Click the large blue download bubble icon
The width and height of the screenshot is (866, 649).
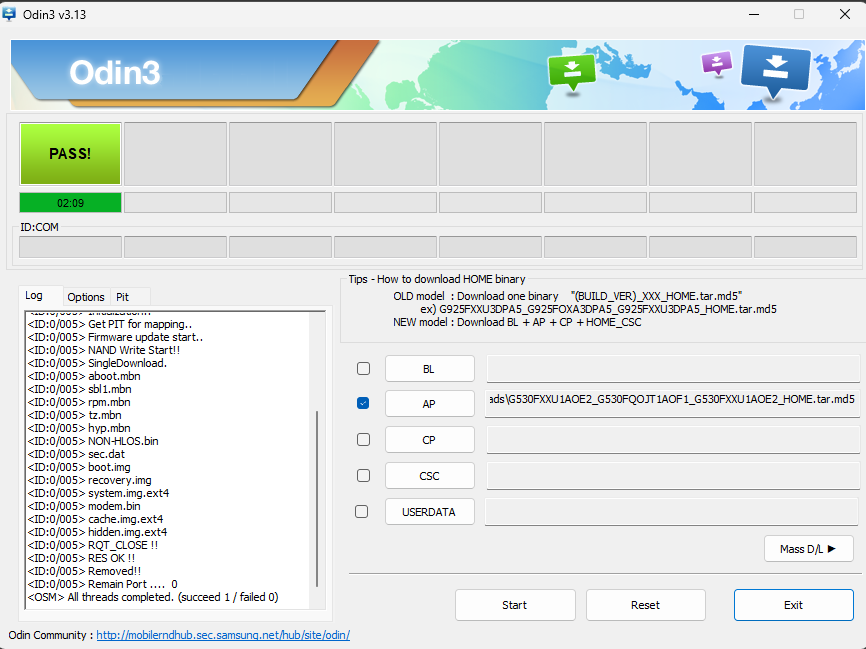(x=776, y=71)
